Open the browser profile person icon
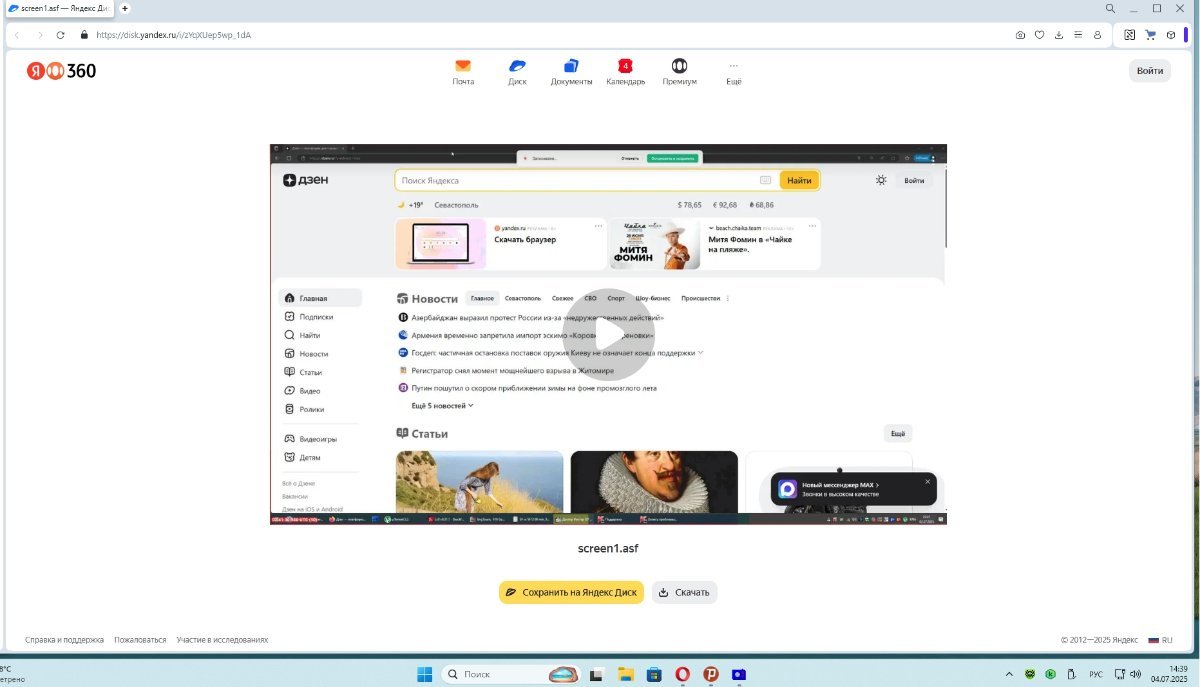The width and height of the screenshot is (1200, 687). [1097, 35]
